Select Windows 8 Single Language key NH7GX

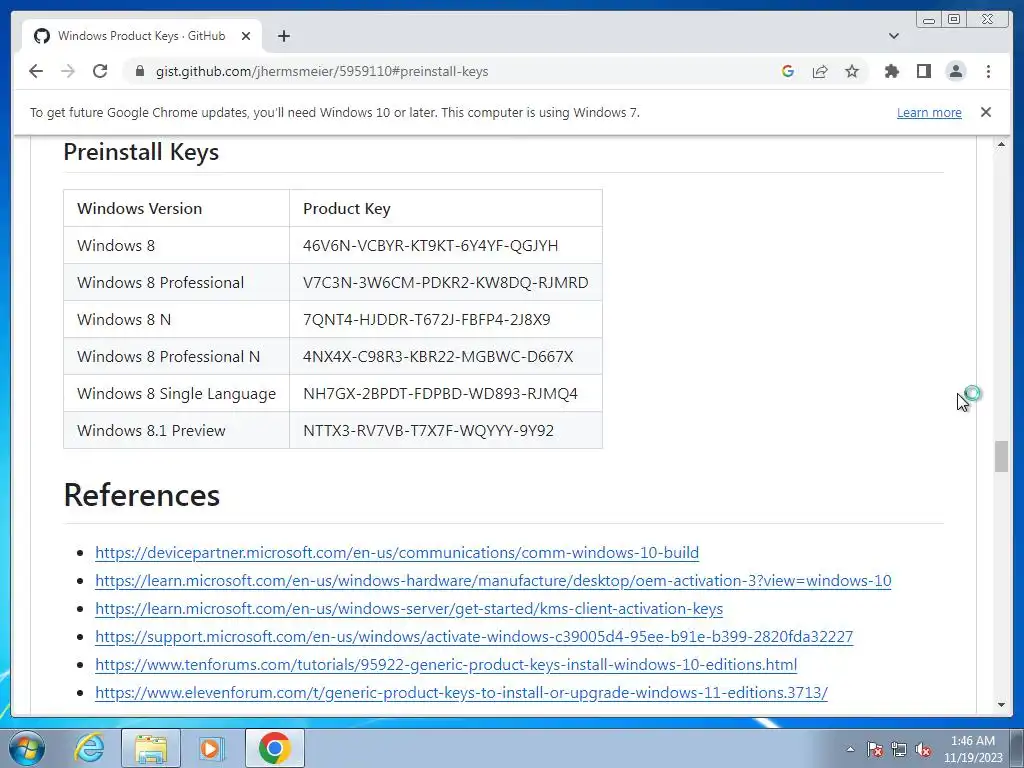click(x=440, y=394)
